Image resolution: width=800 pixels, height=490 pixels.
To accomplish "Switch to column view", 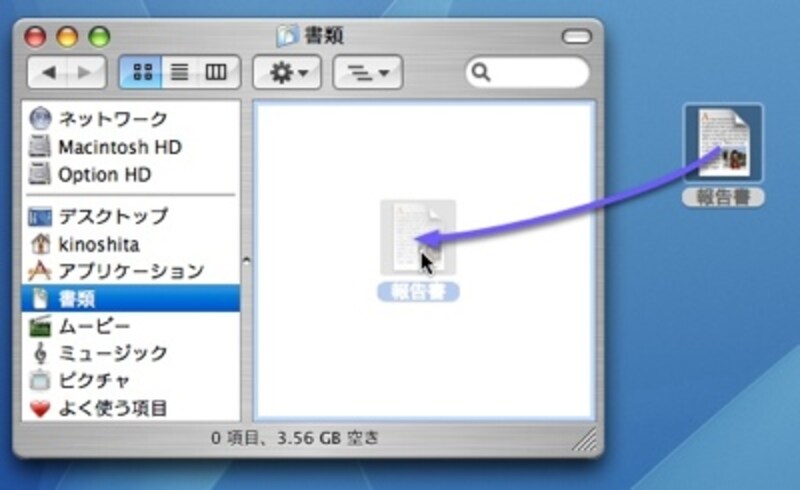I will click(217, 72).
